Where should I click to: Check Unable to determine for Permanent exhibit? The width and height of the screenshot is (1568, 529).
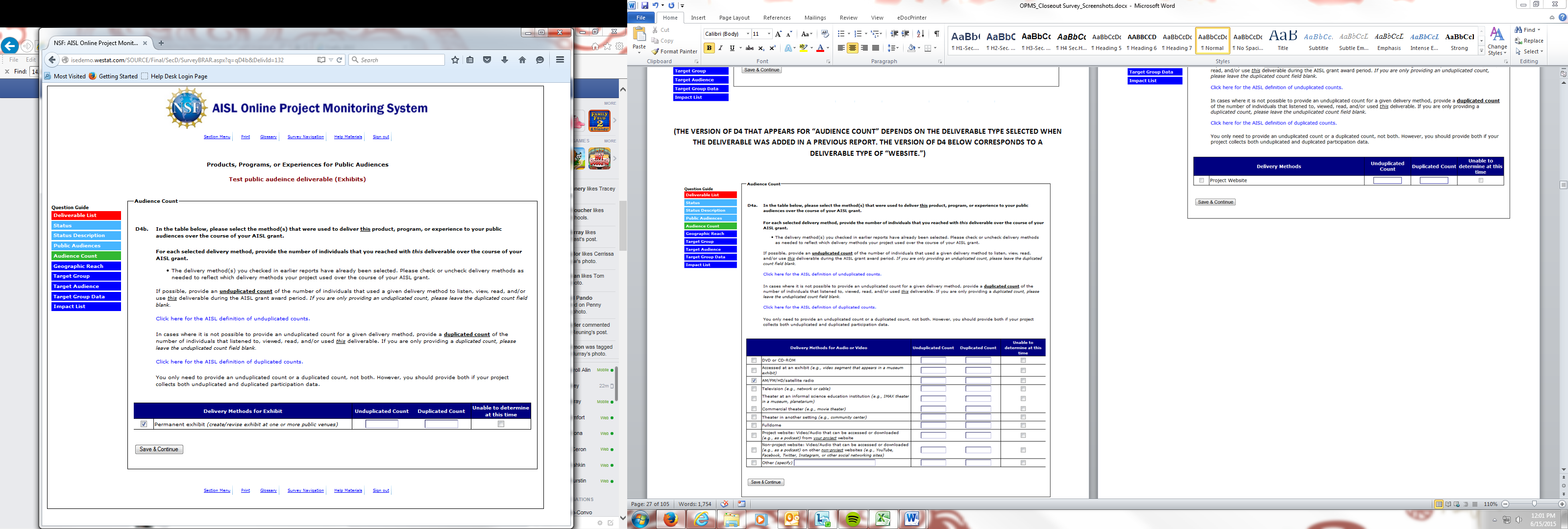coord(501,424)
